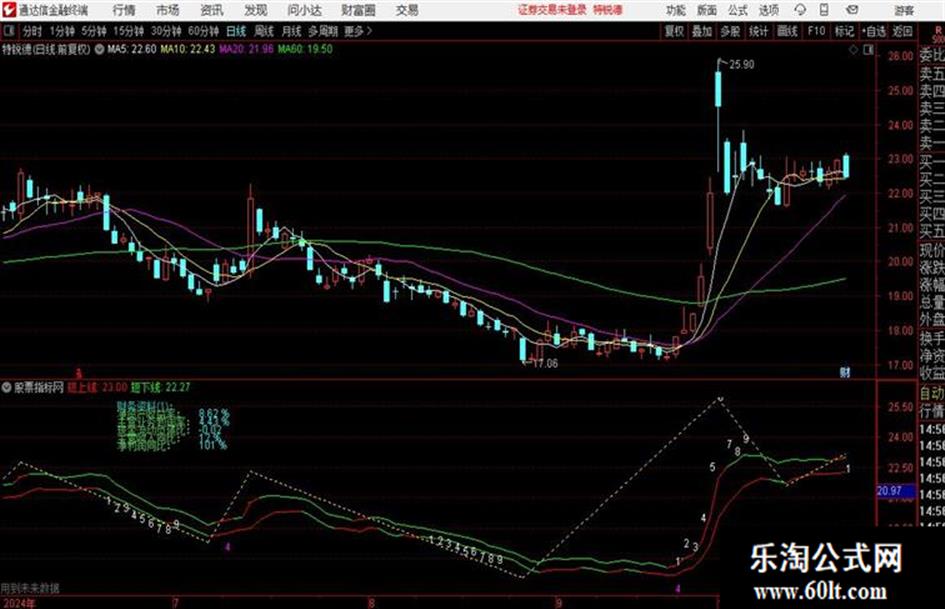Select the 日线 period tab
The image size is (945, 609).
[x=236, y=31]
